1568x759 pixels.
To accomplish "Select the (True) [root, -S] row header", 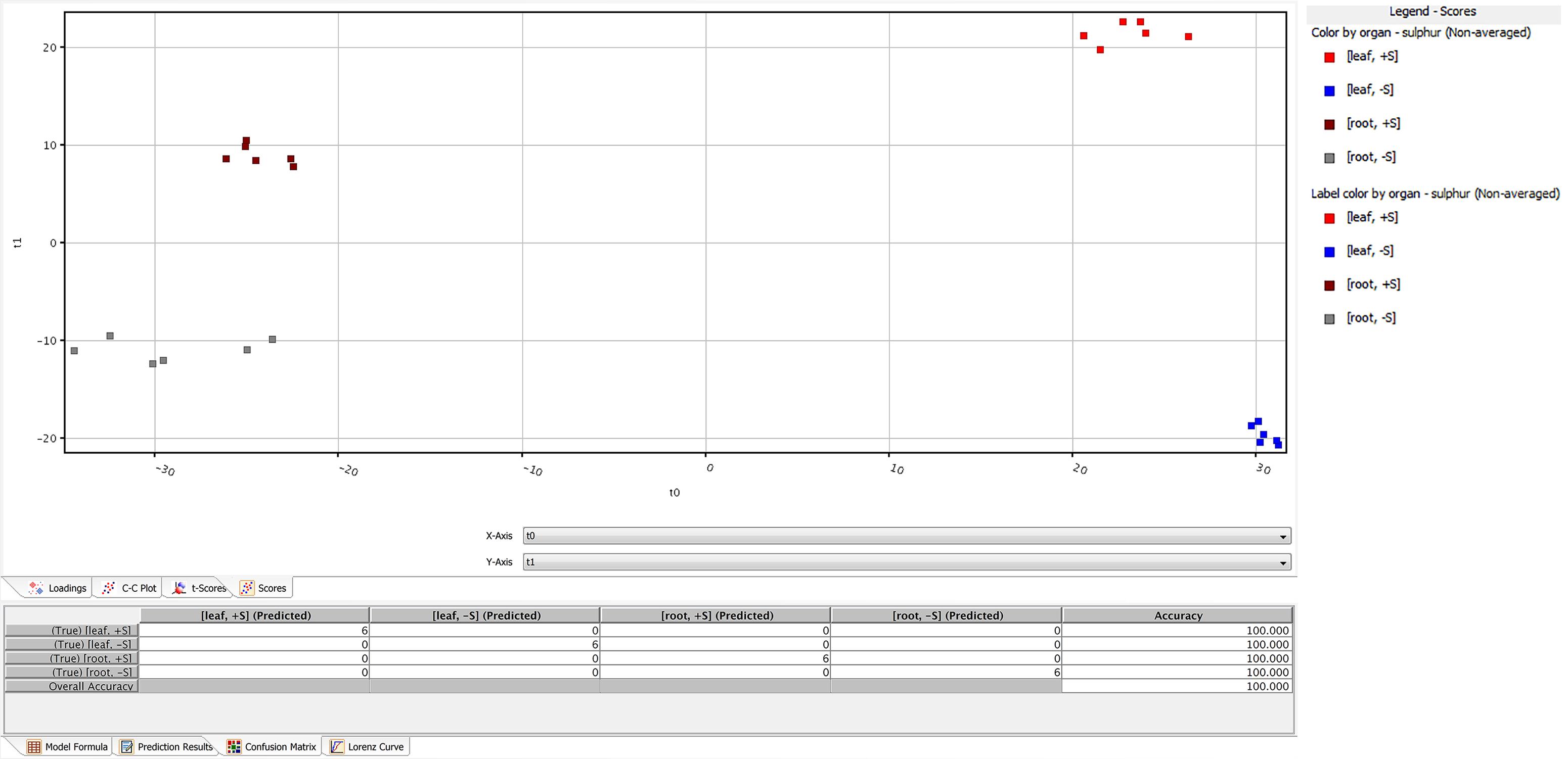I will click(72, 672).
